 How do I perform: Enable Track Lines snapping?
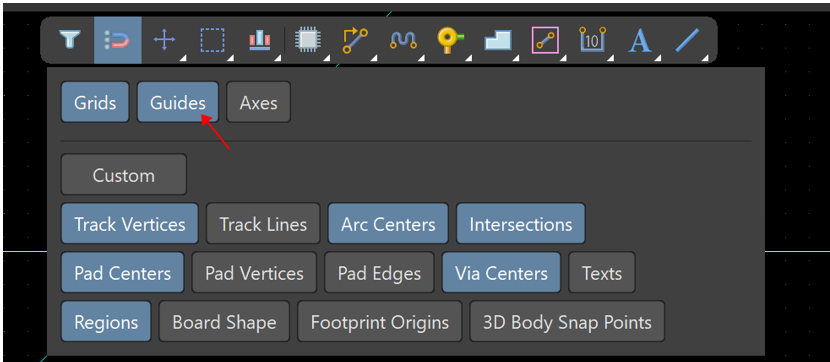pos(263,224)
